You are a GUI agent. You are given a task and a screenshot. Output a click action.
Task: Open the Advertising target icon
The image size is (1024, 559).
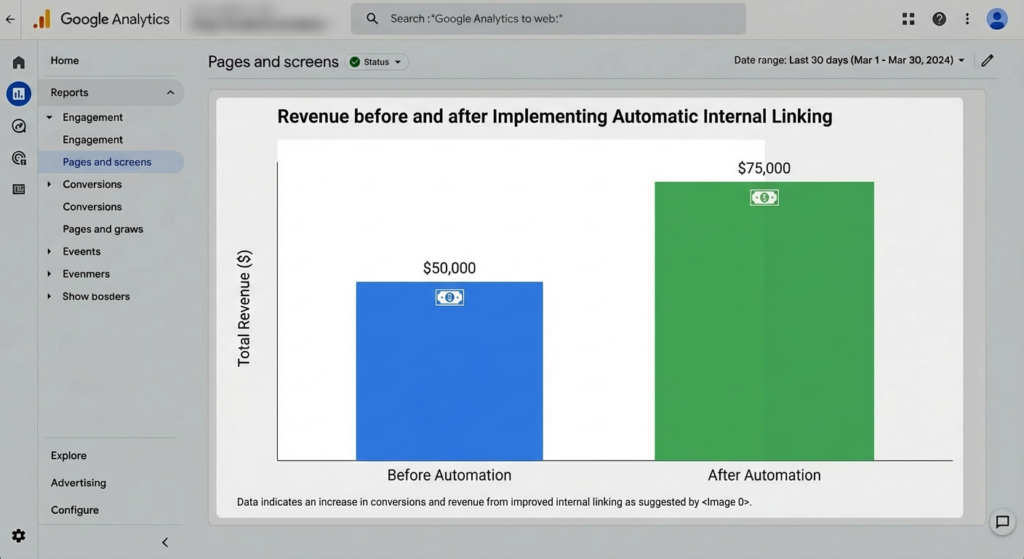[18, 158]
